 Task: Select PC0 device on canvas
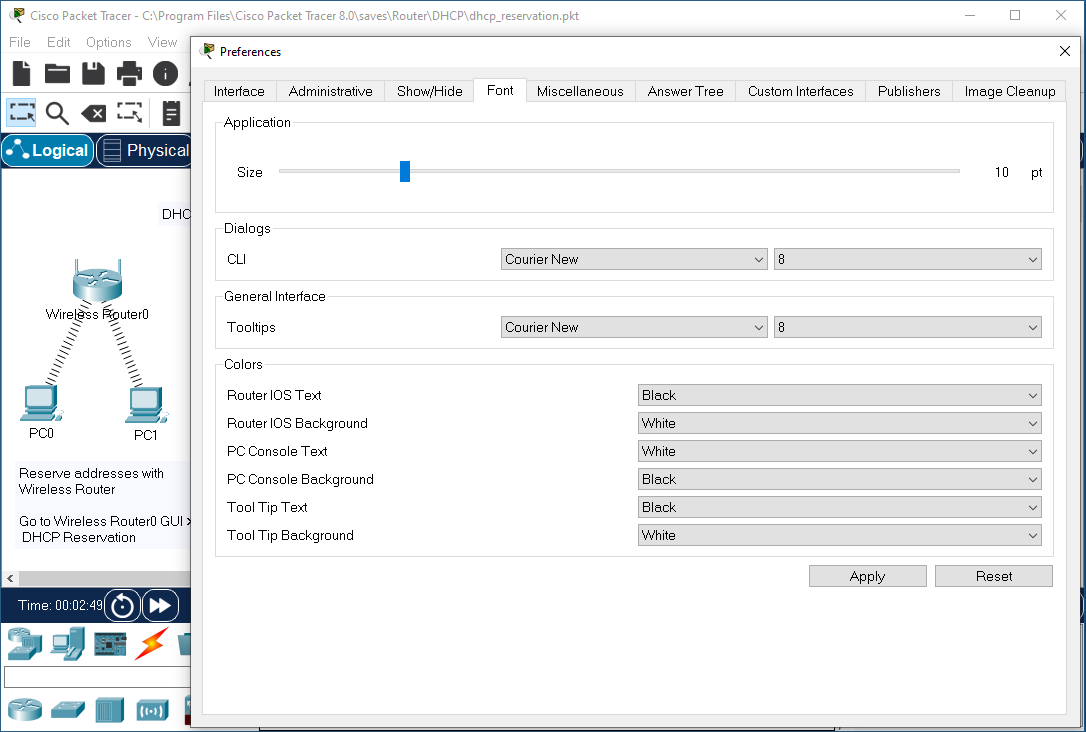(x=42, y=403)
